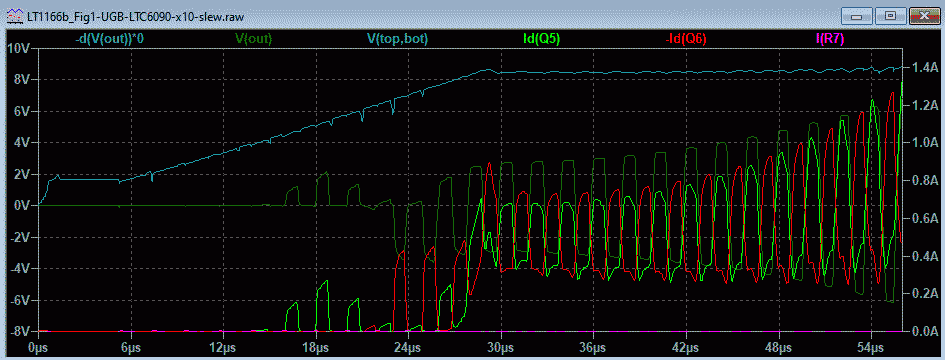Click the 36µs time axis label
The height and width of the screenshot is (360, 945).
point(592,349)
